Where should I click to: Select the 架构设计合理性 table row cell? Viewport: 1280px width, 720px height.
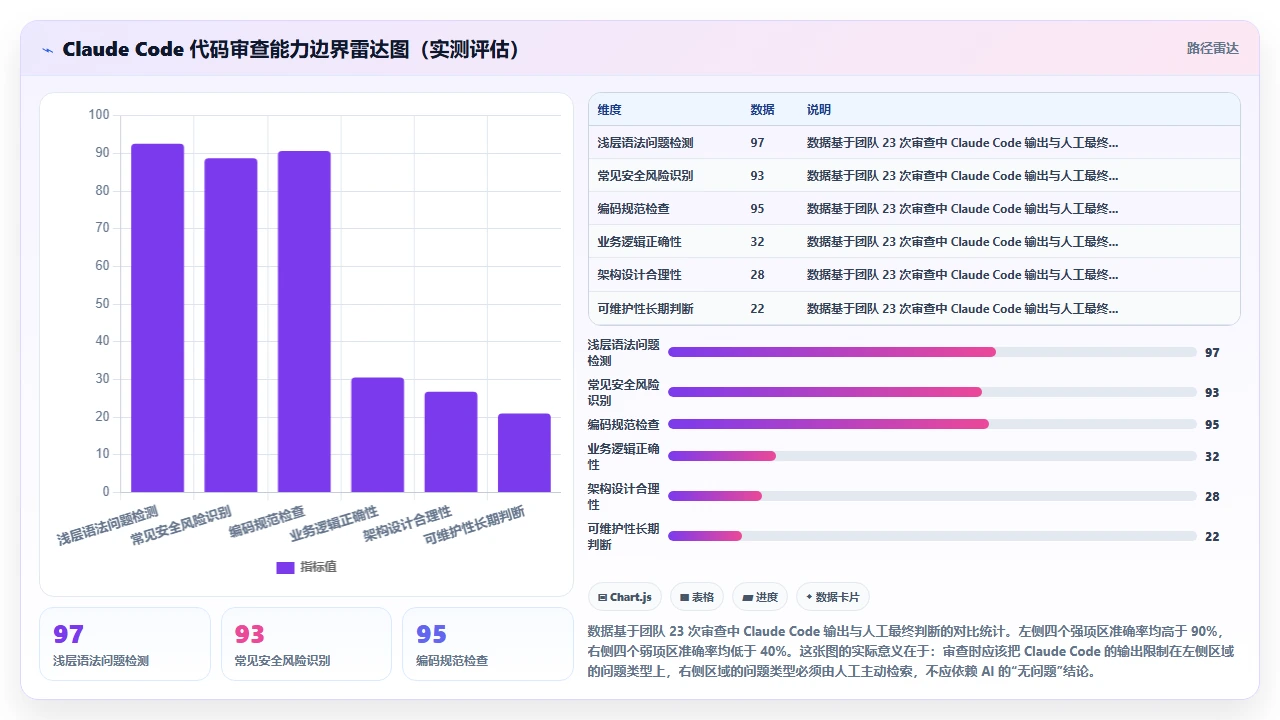(x=640, y=275)
